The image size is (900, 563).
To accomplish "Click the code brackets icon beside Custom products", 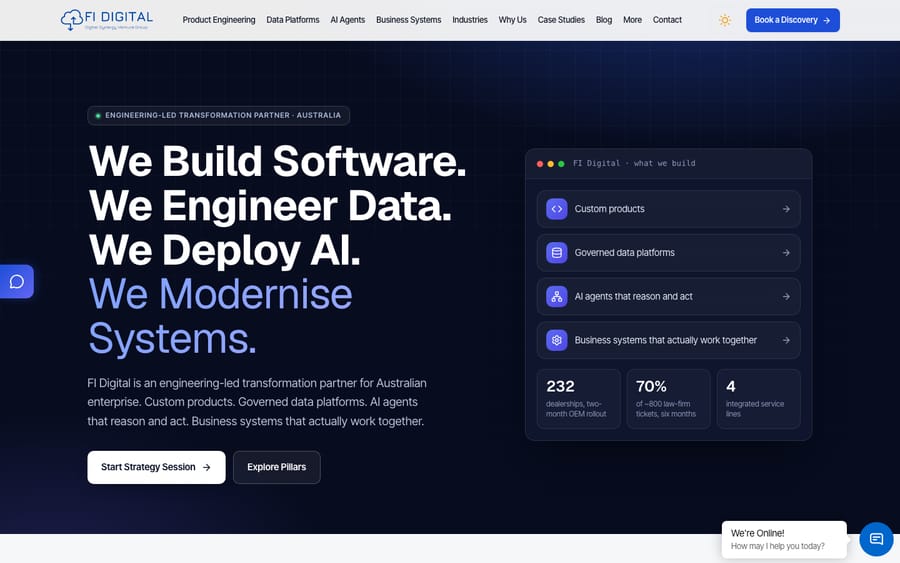I will pos(556,209).
